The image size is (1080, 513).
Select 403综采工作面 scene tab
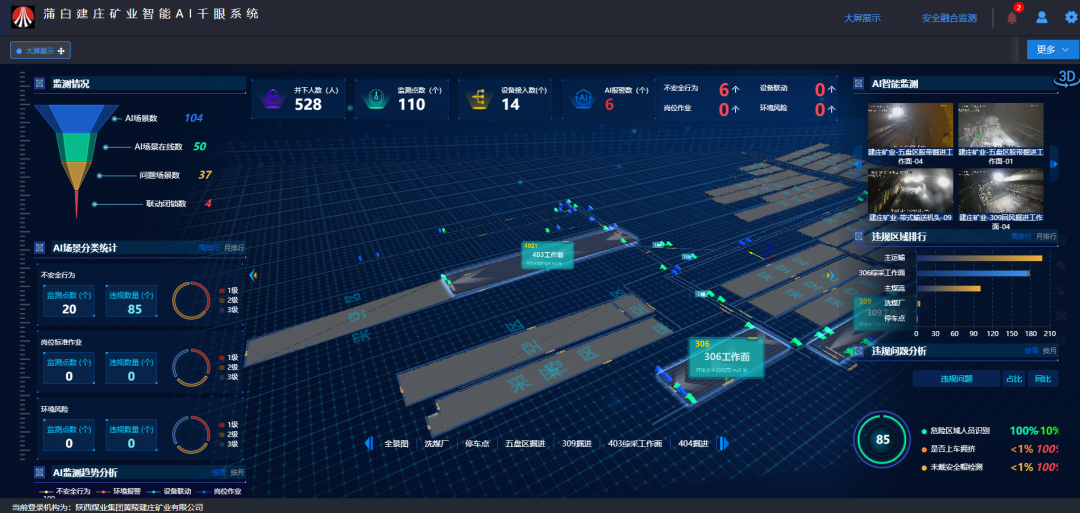[x=635, y=443]
